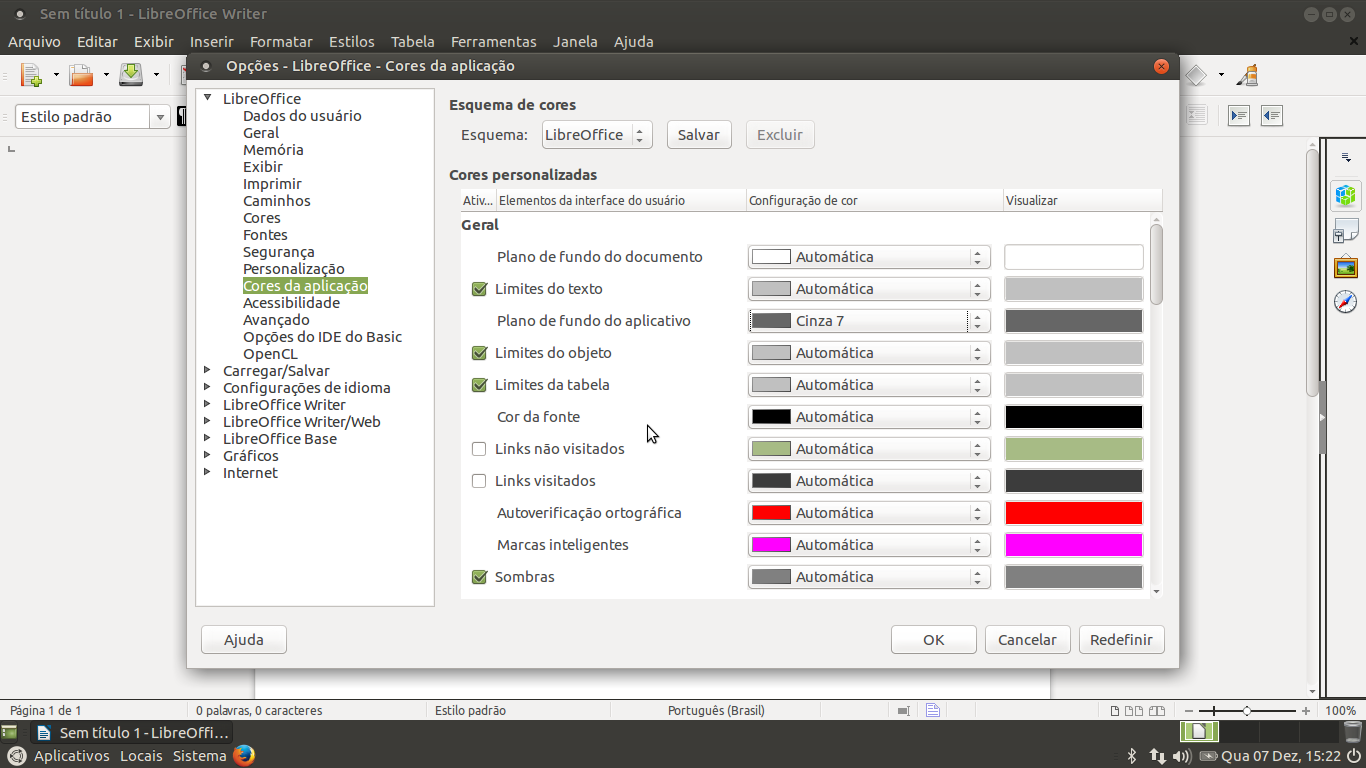Open the Esquema LibreOffice dropdown
The height and width of the screenshot is (768, 1366).
[x=597, y=135]
